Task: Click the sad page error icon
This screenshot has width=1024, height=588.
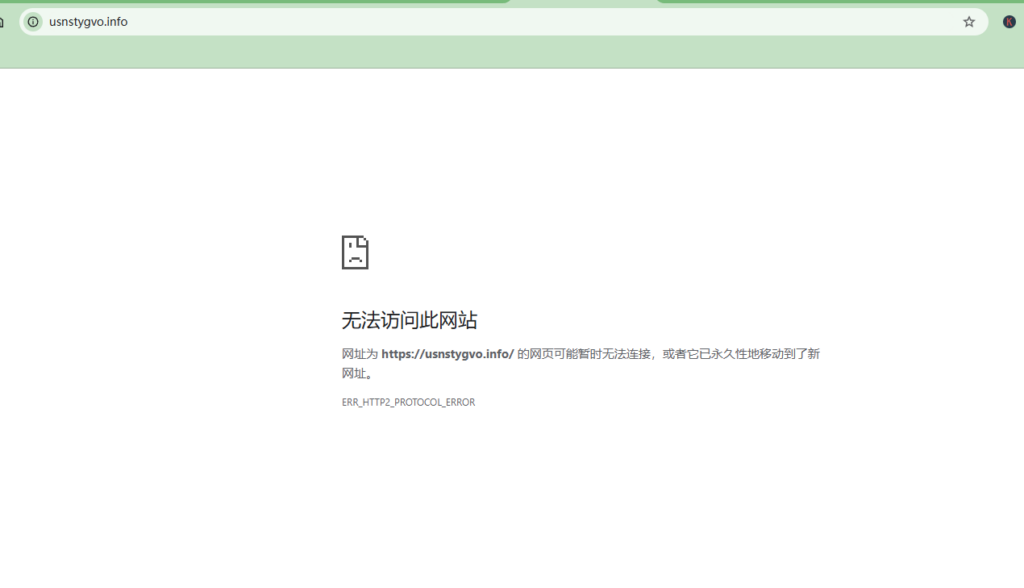Action: [x=355, y=252]
